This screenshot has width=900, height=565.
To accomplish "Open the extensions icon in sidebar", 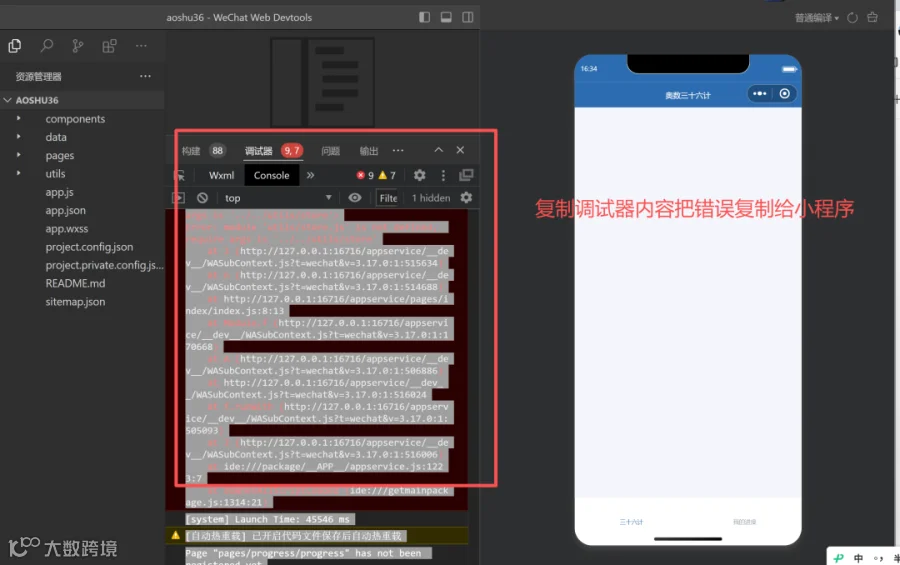I will tap(109, 46).
